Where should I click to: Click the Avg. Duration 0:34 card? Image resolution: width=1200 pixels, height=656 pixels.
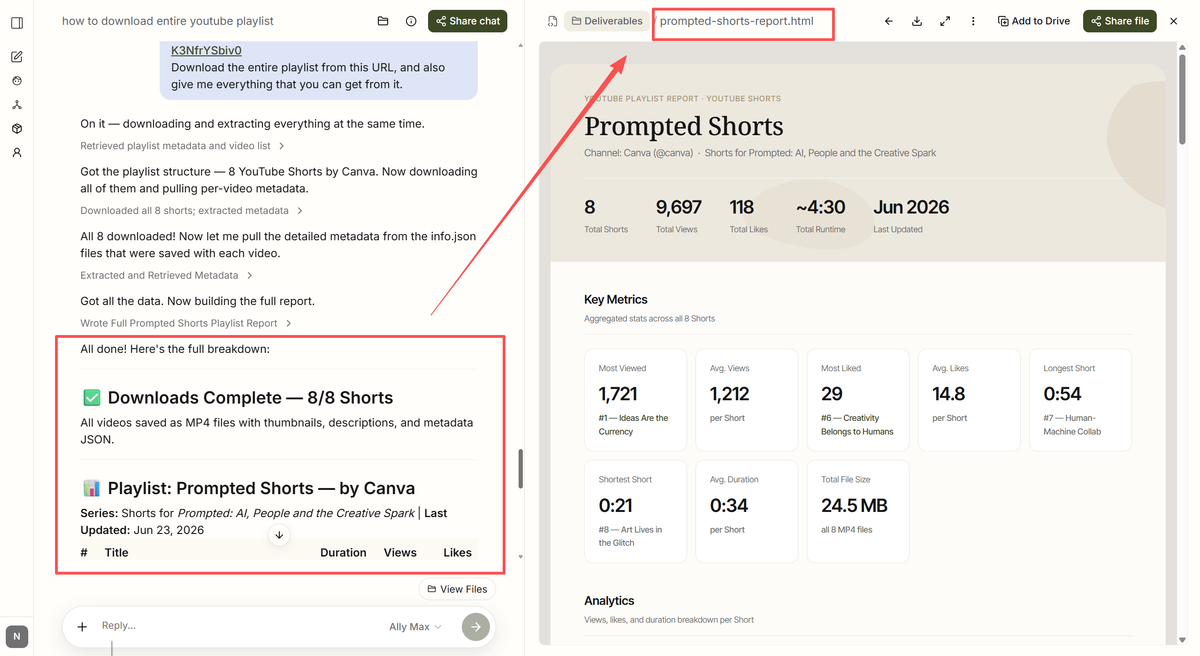click(747, 511)
